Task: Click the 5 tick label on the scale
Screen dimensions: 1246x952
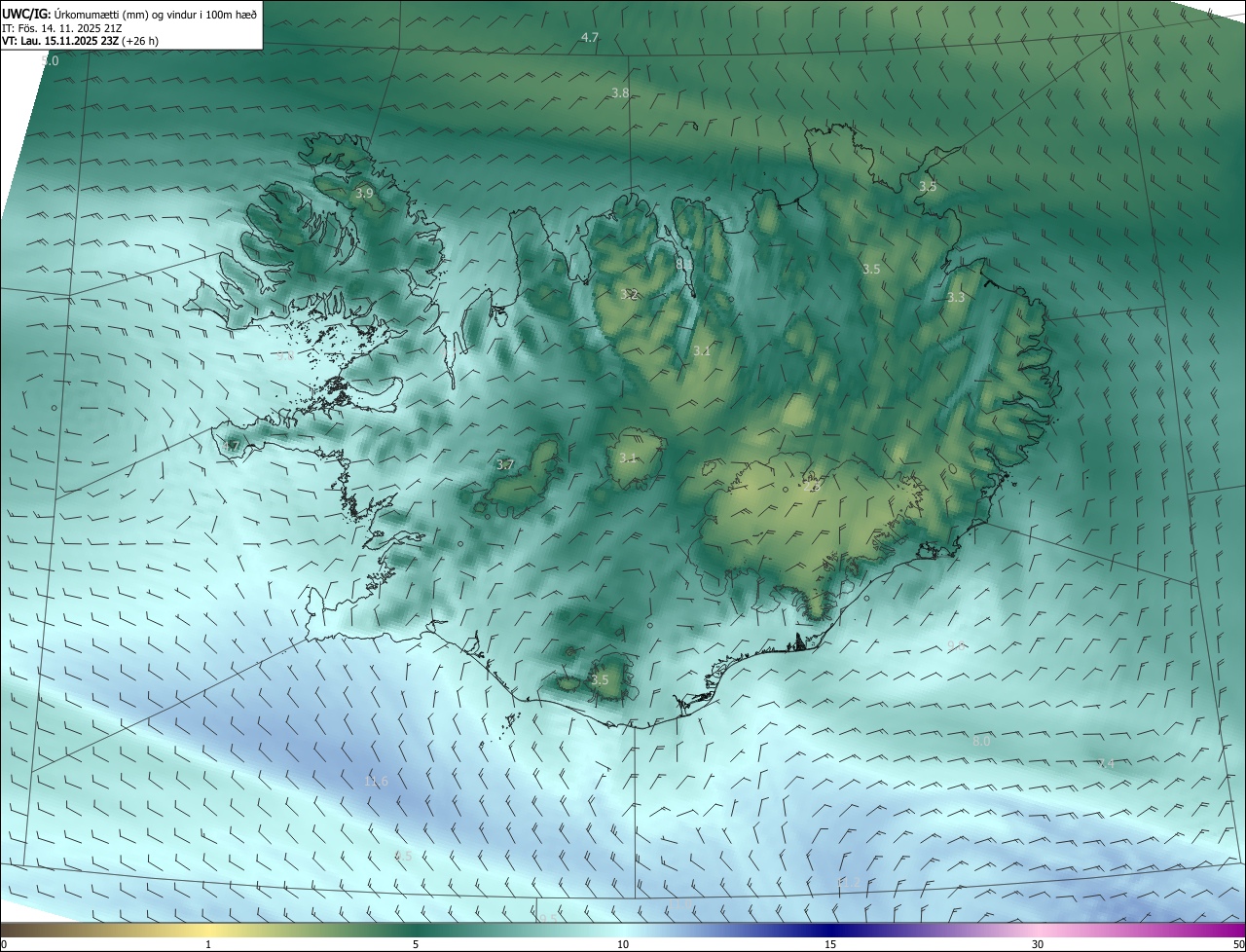Action: tap(416, 944)
